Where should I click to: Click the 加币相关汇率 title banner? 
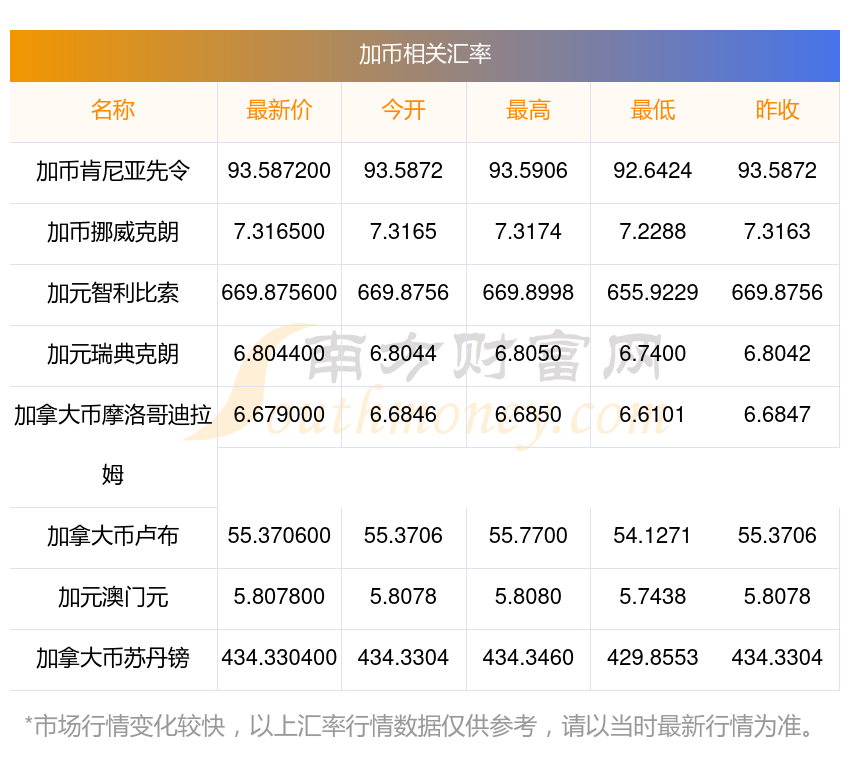tap(425, 54)
